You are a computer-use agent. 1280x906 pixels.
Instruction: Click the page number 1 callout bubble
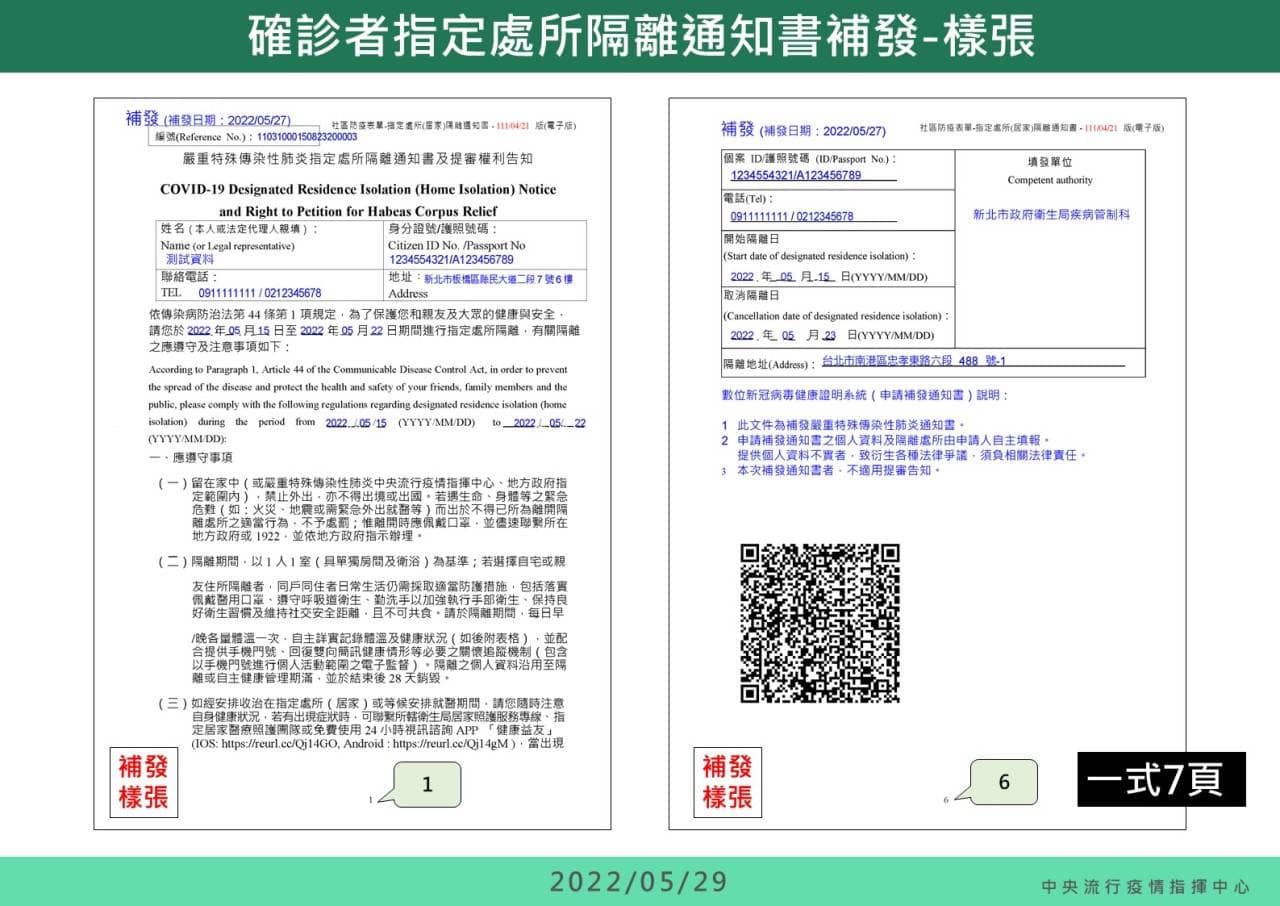coord(427,784)
